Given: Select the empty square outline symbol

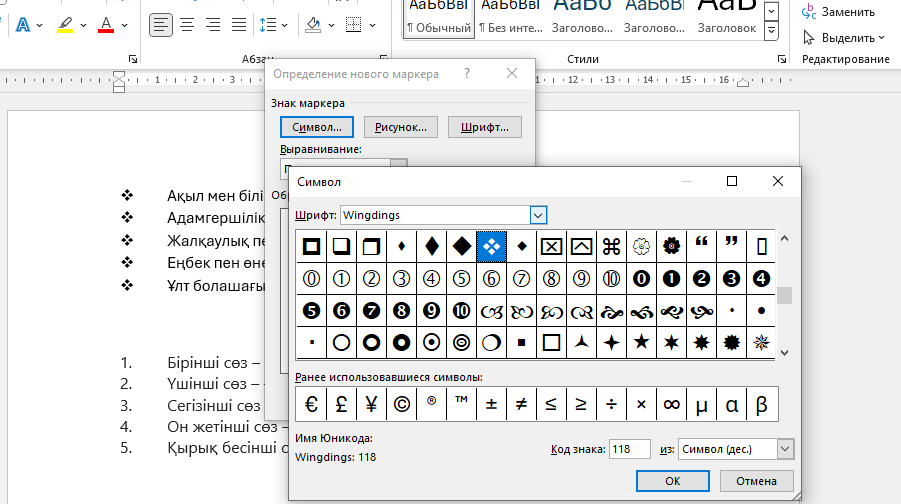Looking at the screenshot, I should point(551,343).
